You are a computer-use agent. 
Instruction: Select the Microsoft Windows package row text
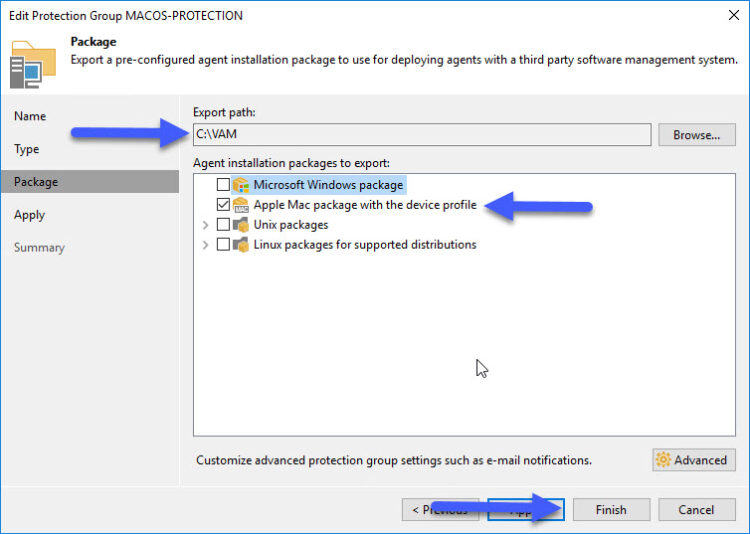(x=328, y=185)
